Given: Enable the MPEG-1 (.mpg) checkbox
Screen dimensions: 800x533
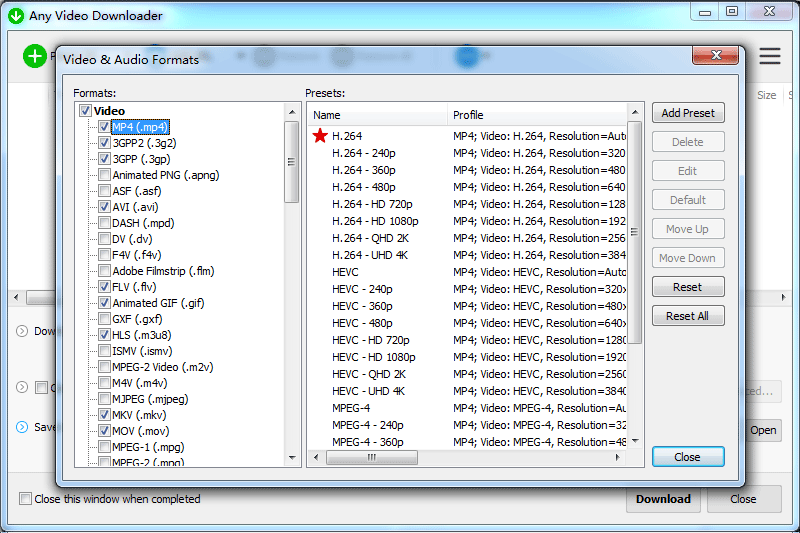Looking at the screenshot, I should click(x=104, y=447).
